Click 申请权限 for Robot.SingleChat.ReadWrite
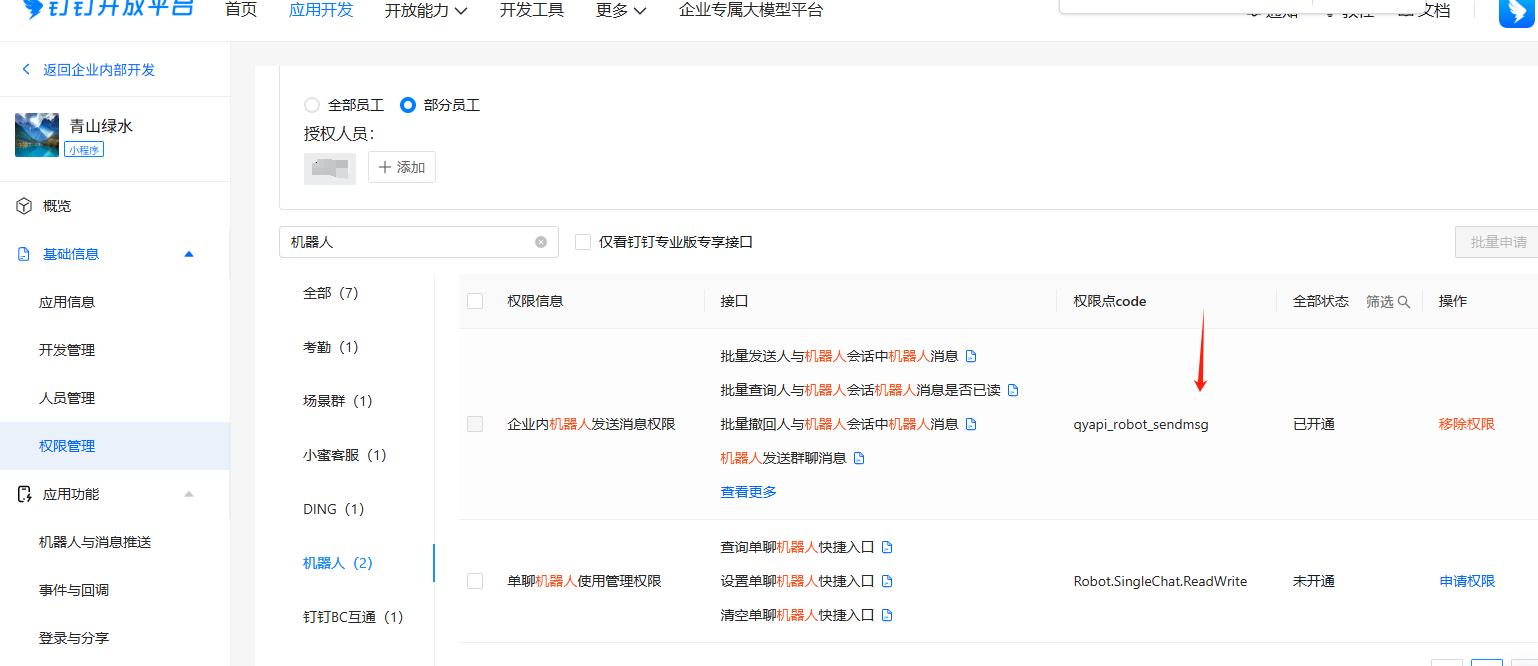The image size is (1538, 666). pyautogui.click(x=1467, y=581)
